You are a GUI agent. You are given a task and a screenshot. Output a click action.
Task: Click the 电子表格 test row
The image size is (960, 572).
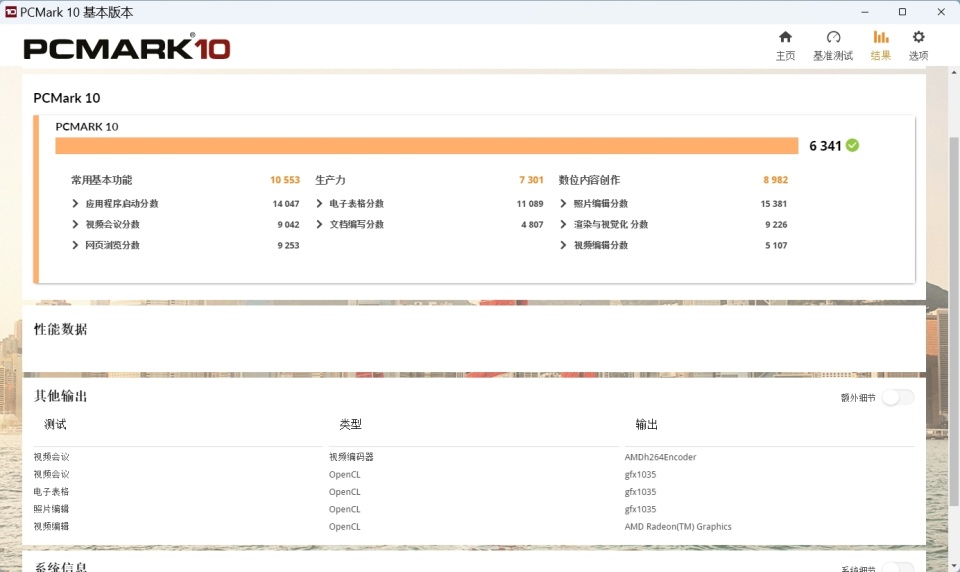(x=51, y=491)
